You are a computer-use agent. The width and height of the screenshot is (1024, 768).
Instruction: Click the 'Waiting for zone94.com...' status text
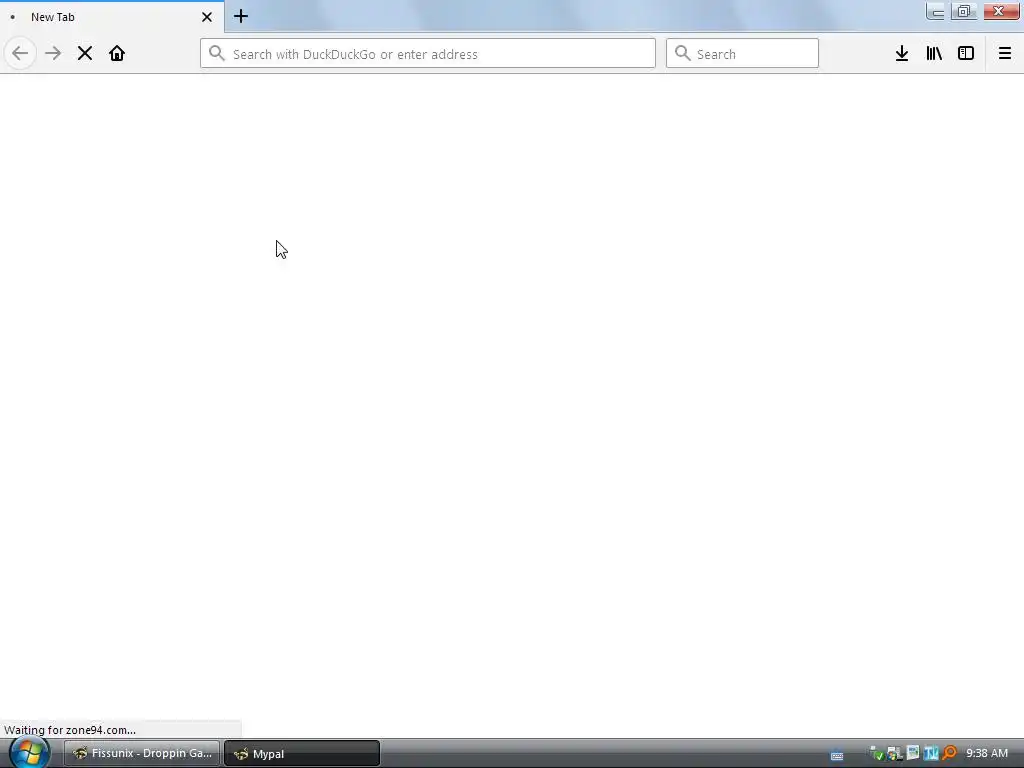pyautogui.click(x=70, y=729)
